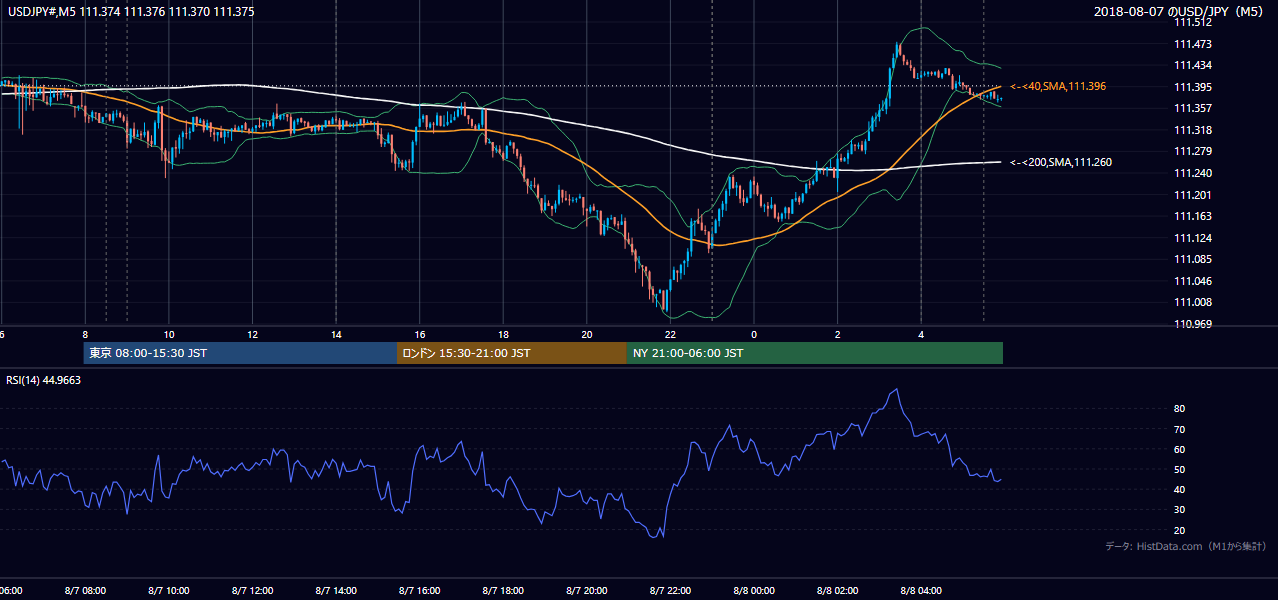Click RSI scale value 30

(x=1180, y=510)
